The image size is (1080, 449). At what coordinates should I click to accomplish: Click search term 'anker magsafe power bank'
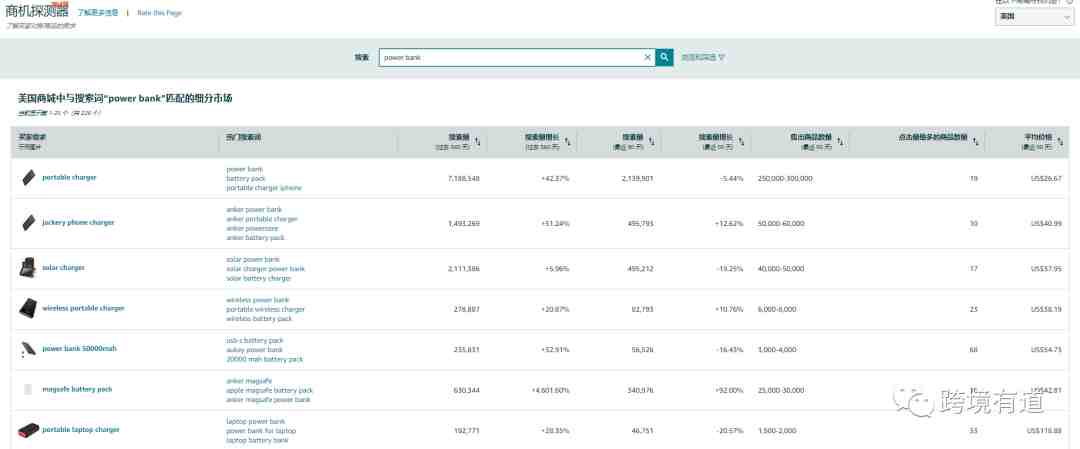(268, 399)
